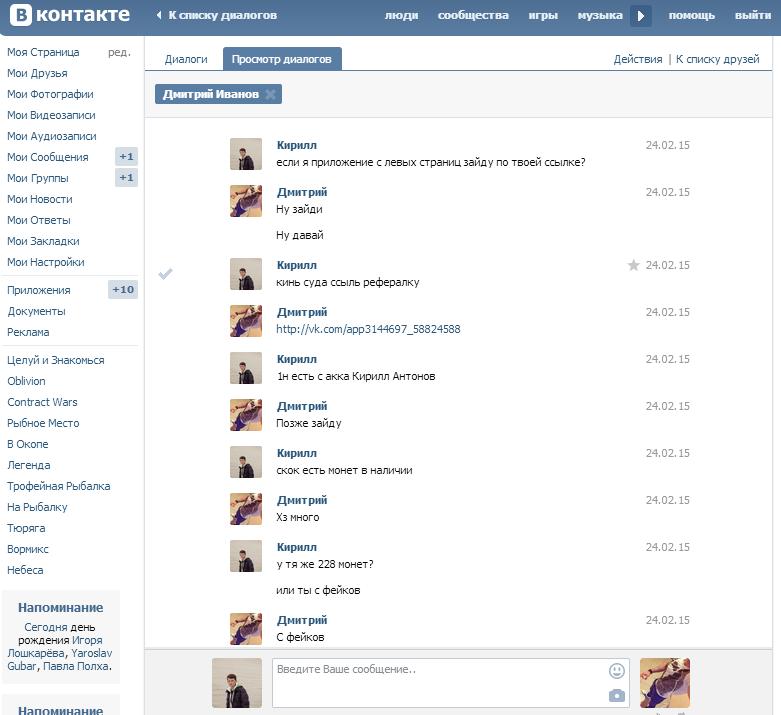Launch the 'Вормикс' app
This screenshot has height=715, width=781.
tap(28, 549)
